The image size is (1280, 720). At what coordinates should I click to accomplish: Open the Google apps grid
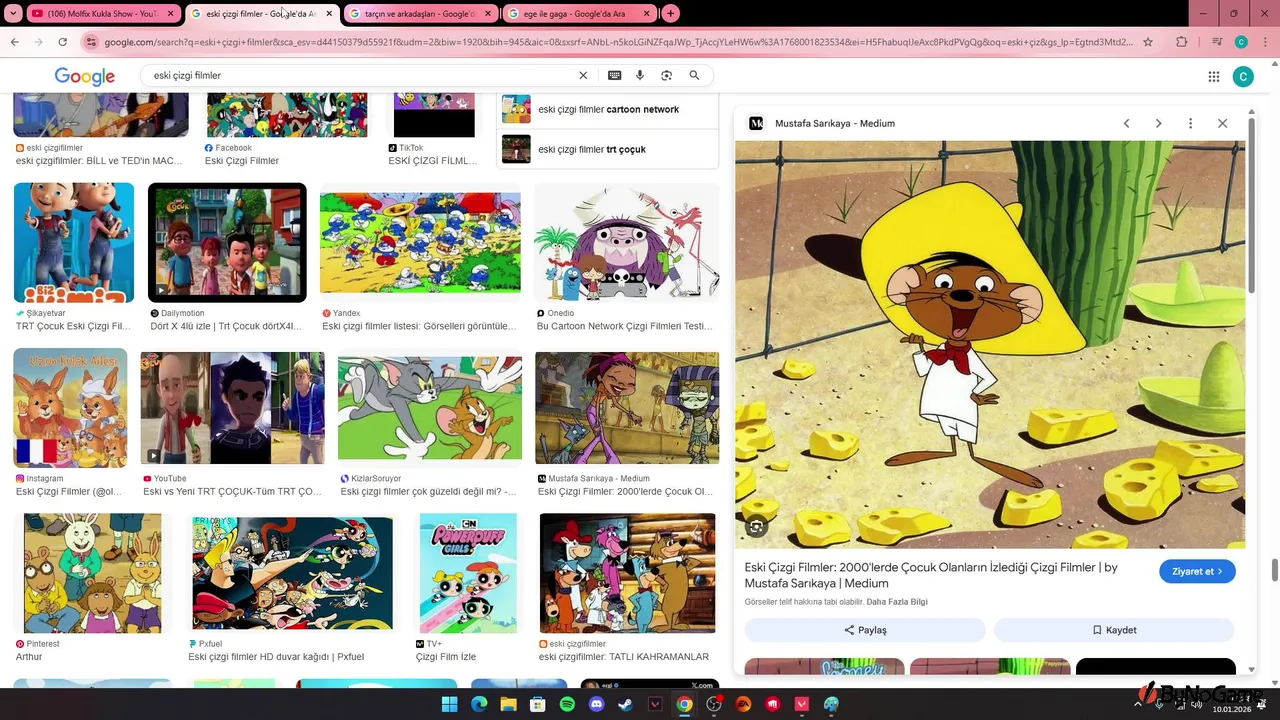click(1213, 77)
